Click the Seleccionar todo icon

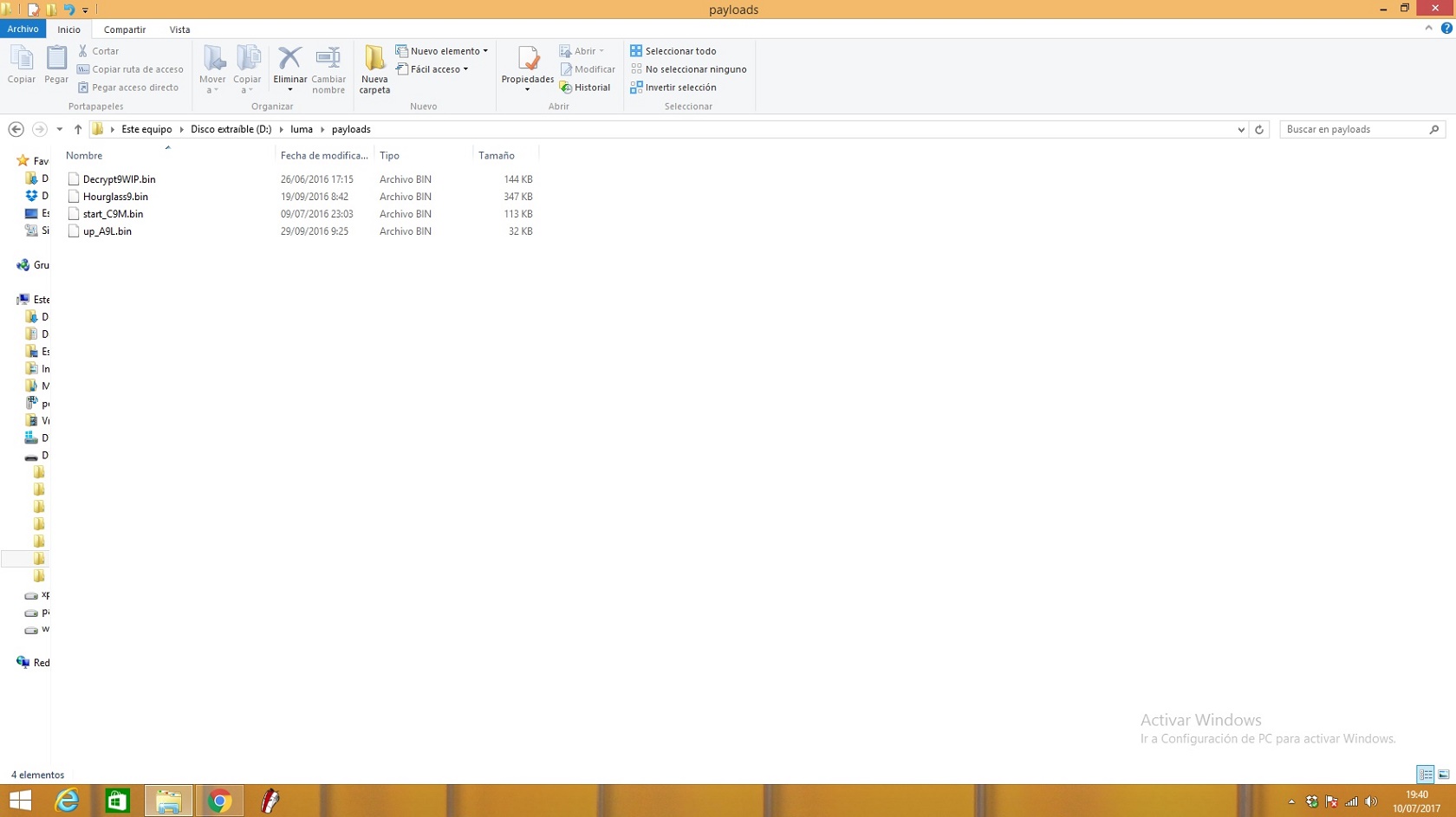click(x=636, y=51)
